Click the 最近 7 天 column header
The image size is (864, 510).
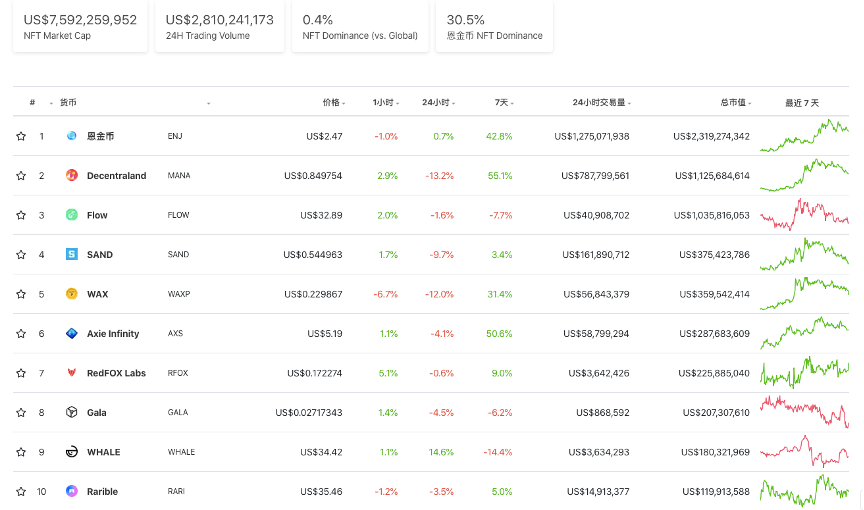802,103
